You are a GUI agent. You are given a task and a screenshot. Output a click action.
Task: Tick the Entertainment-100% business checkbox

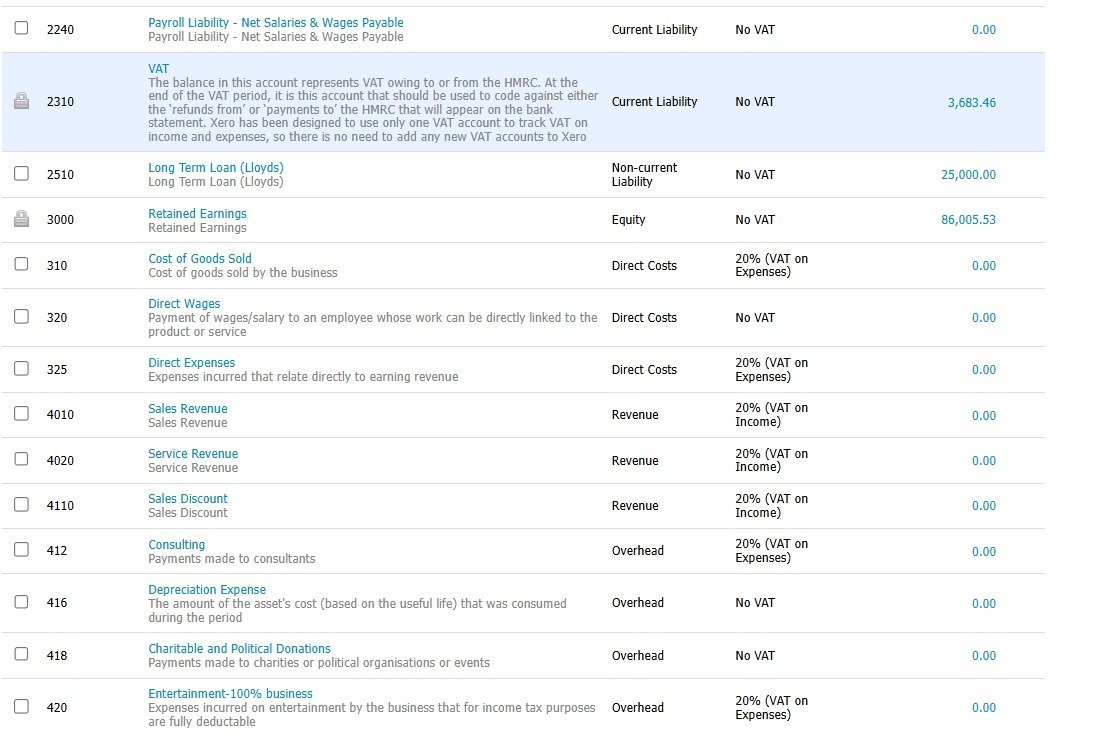coord(22,707)
